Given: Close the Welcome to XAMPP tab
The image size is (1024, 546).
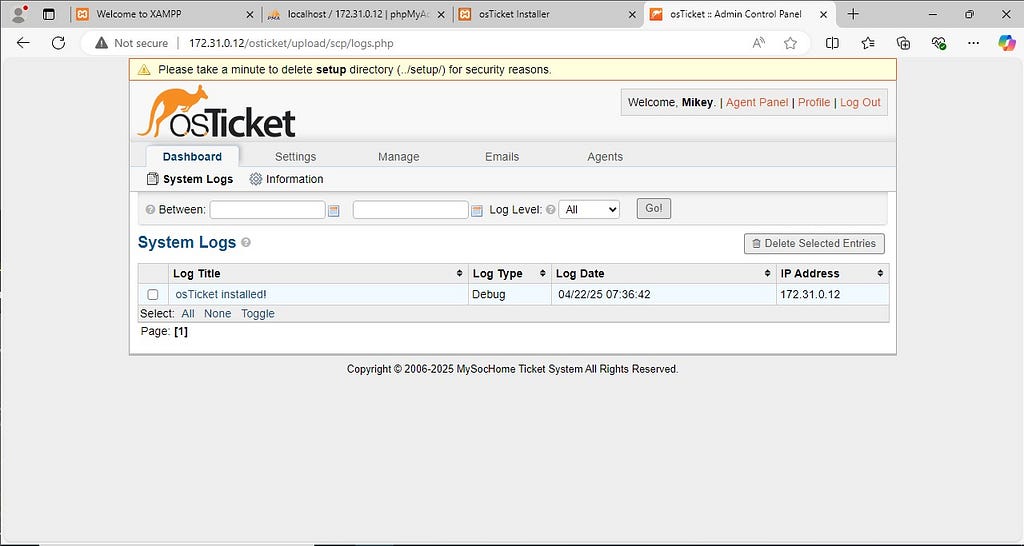Looking at the screenshot, I should (x=249, y=14).
